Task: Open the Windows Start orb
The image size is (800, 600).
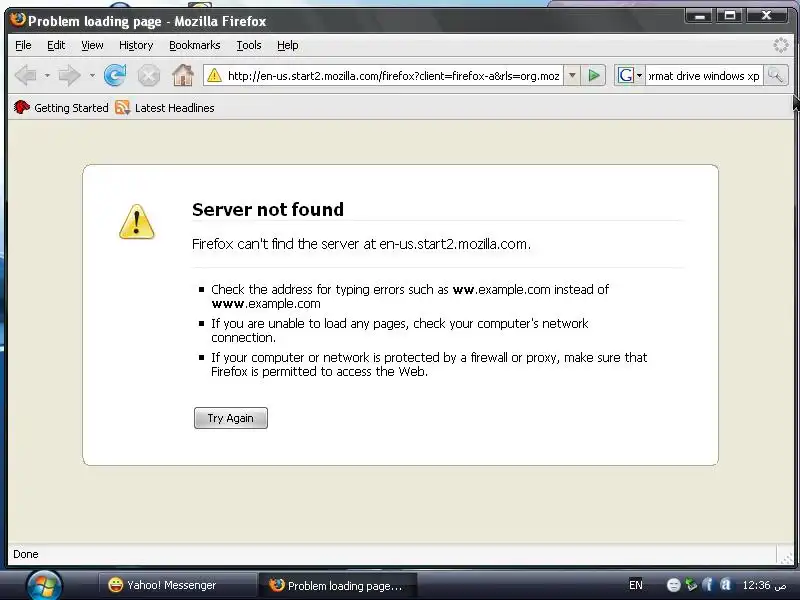Action: click(x=44, y=585)
